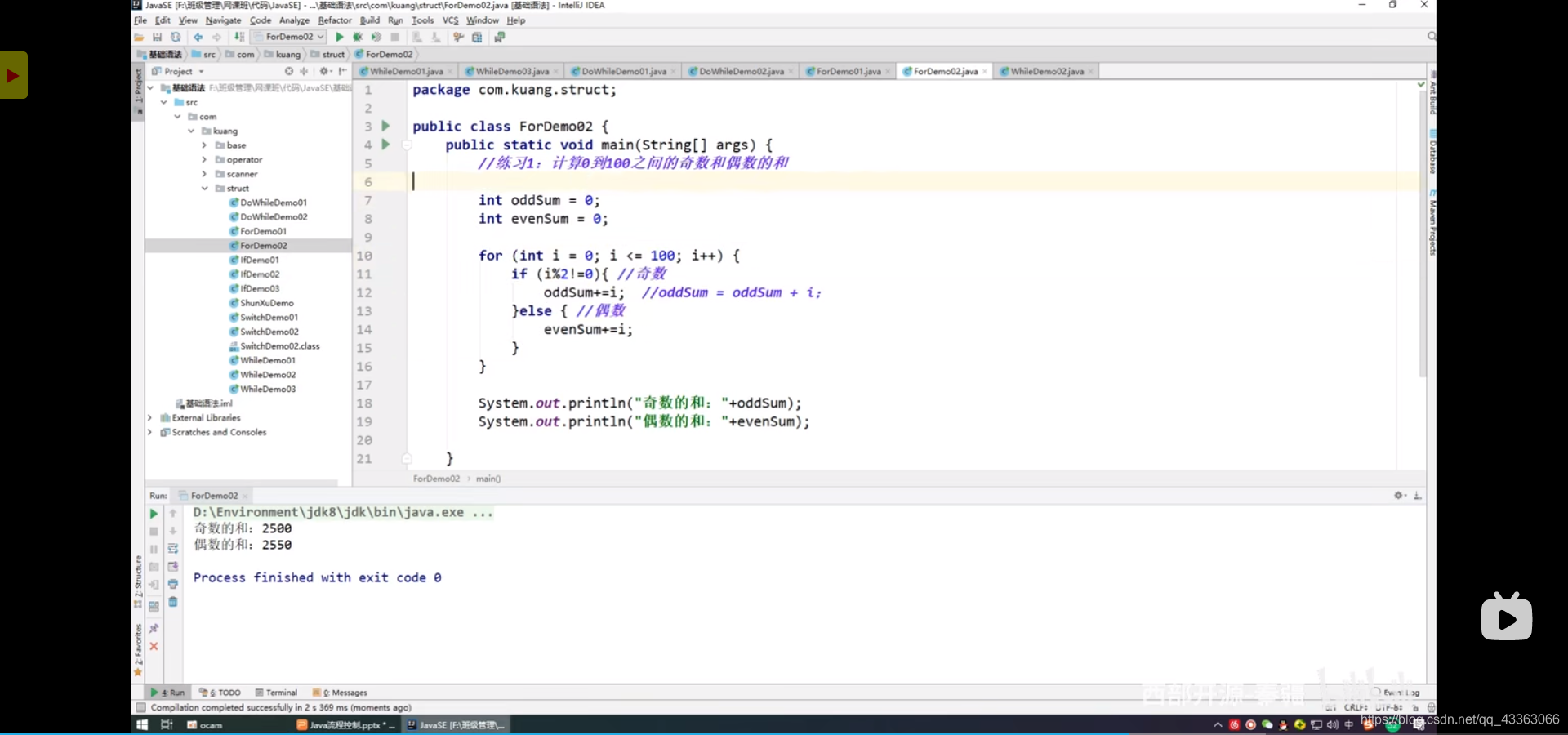Switch to the ForDemo01.java editor tab

tap(849, 72)
